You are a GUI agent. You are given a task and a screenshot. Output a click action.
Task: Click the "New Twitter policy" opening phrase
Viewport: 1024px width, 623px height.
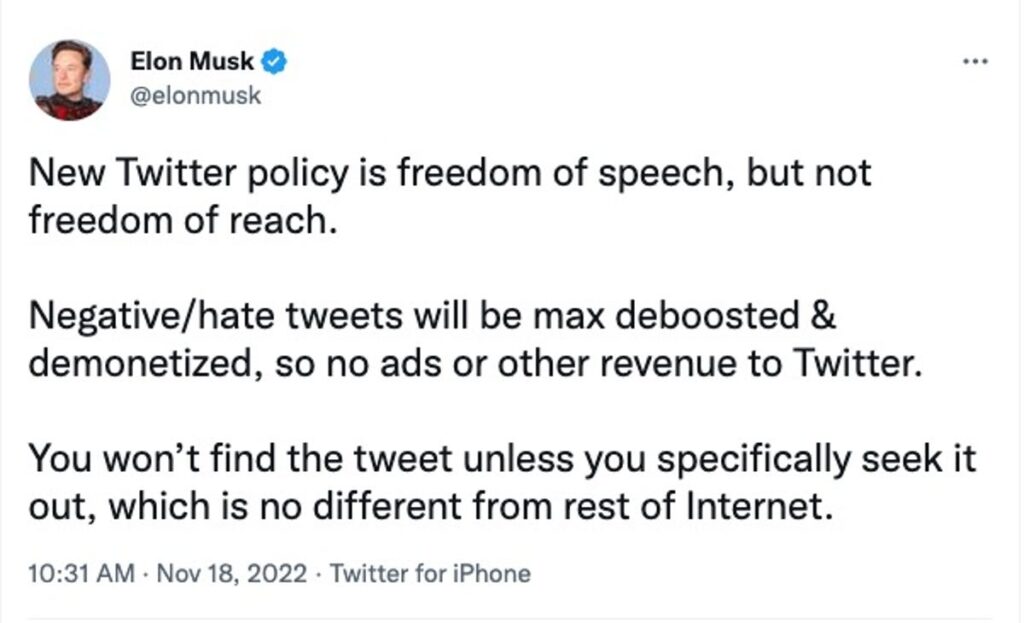pyautogui.click(x=189, y=174)
